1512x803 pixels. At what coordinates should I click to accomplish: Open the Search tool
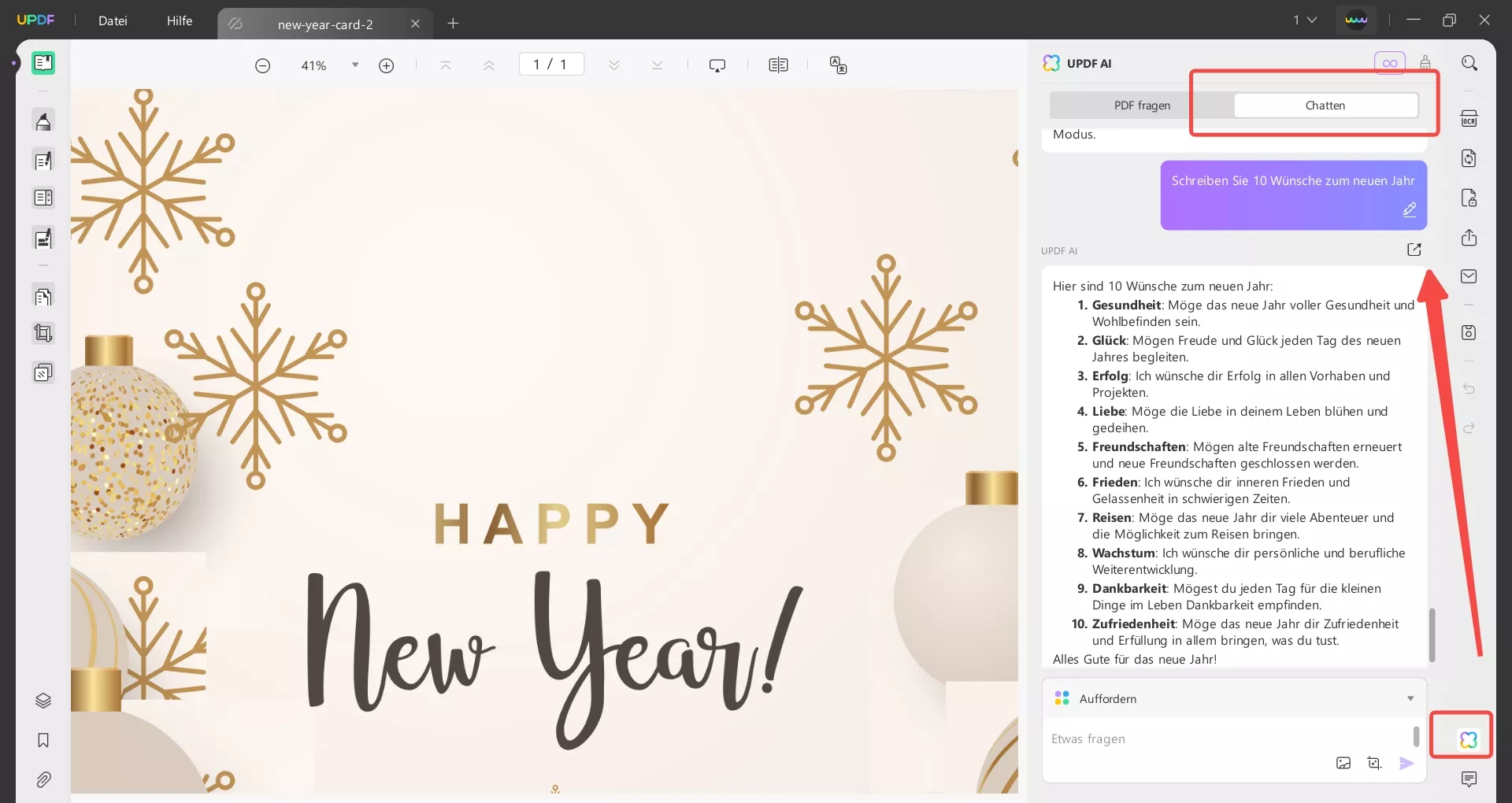point(1469,63)
